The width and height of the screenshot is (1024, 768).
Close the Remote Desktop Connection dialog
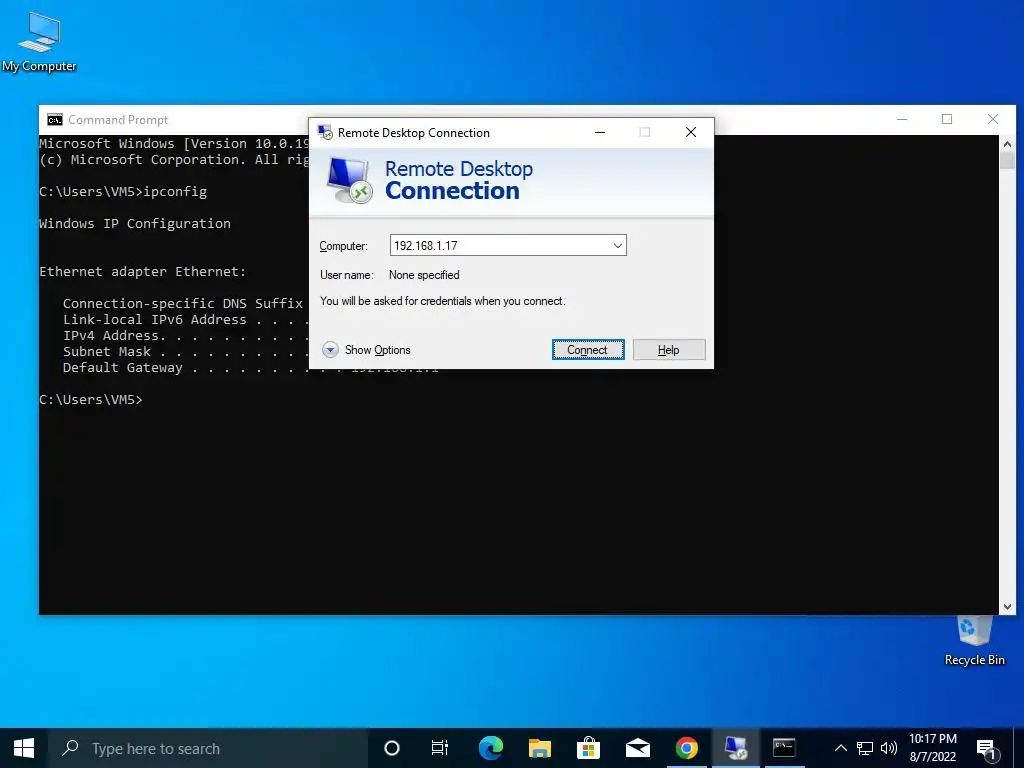click(x=690, y=132)
